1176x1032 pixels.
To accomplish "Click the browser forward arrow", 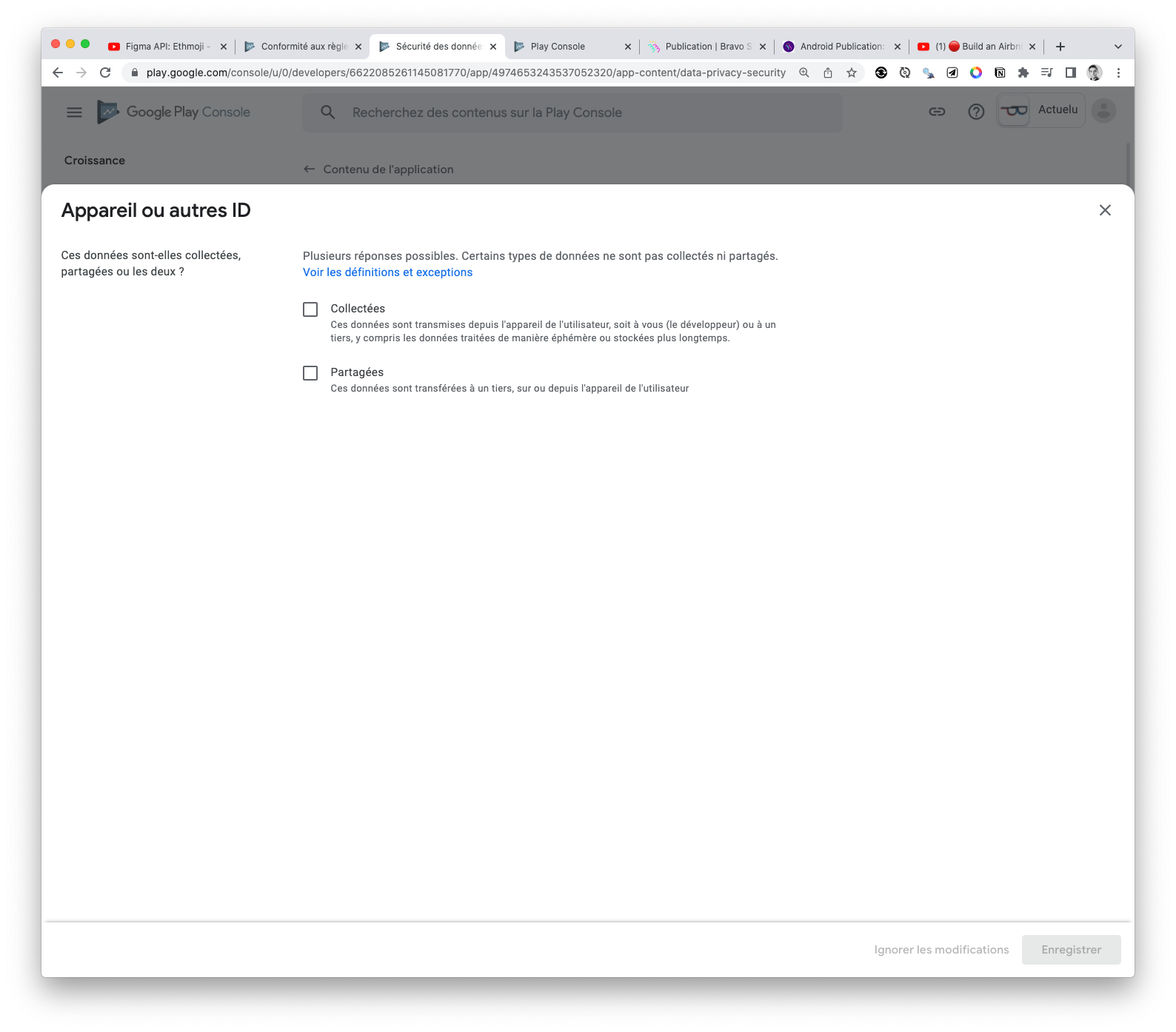I will click(x=81, y=73).
